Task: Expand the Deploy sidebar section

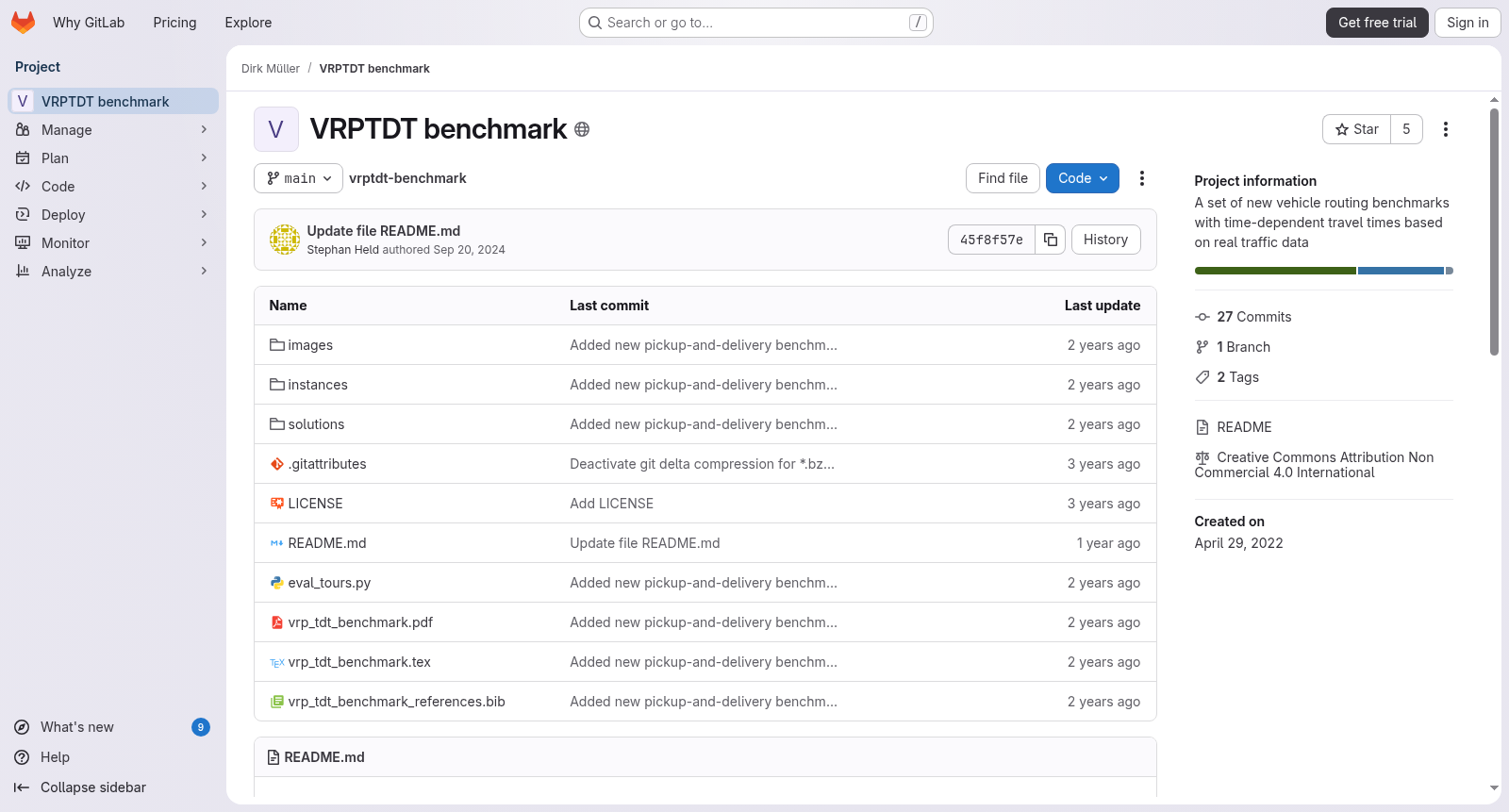Action: pos(113,215)
